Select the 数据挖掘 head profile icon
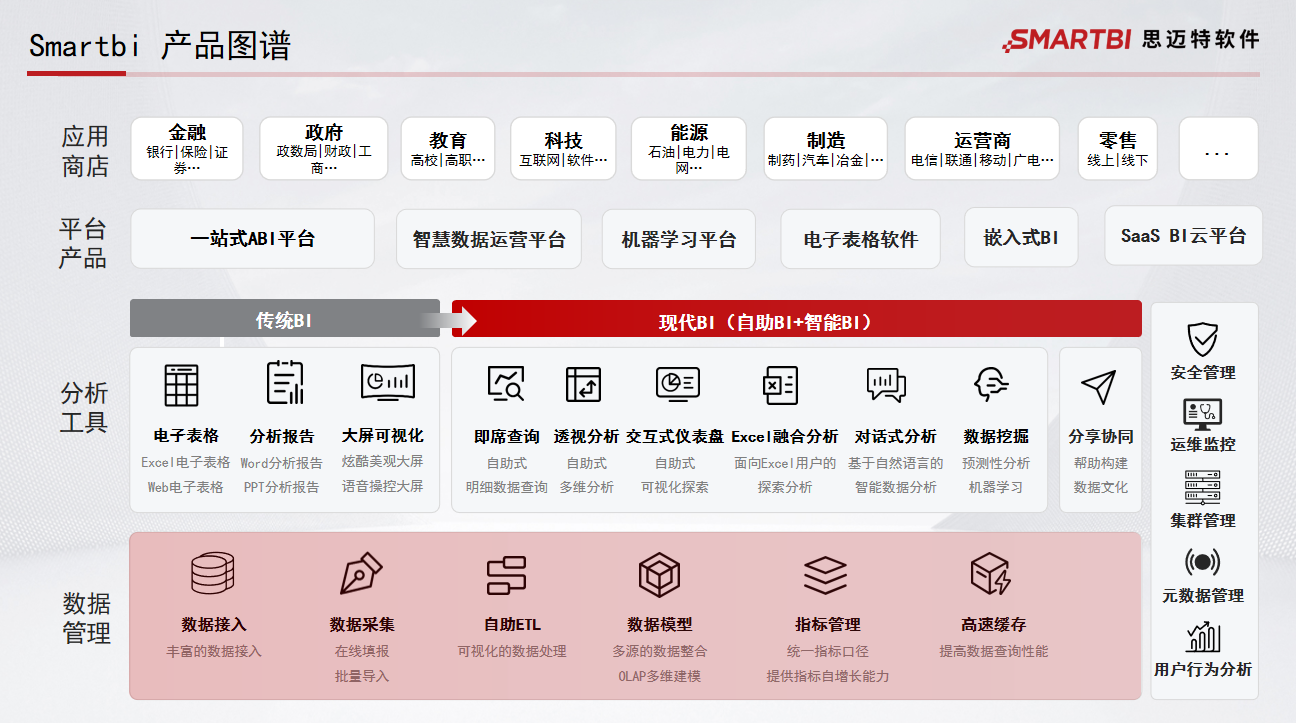This screenshot has width=1296, height=723. pyautogui.click(x=990, y=384)
